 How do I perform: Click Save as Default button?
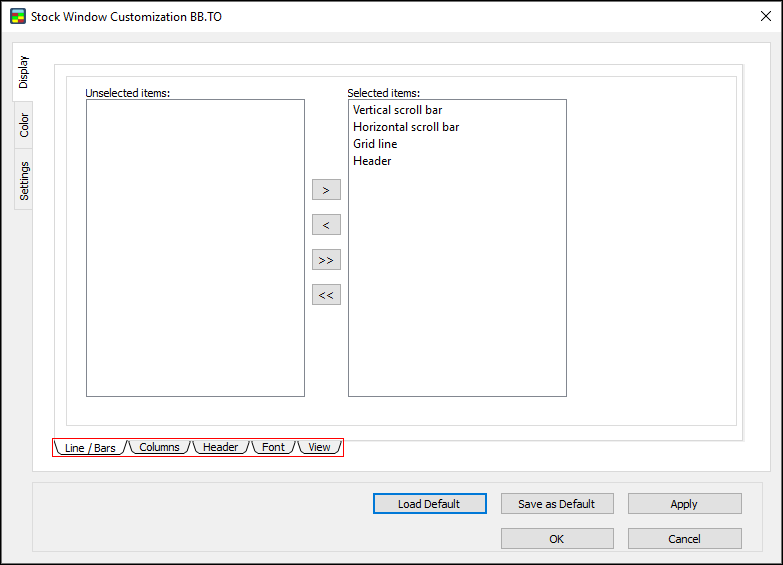tap(556, 504)
